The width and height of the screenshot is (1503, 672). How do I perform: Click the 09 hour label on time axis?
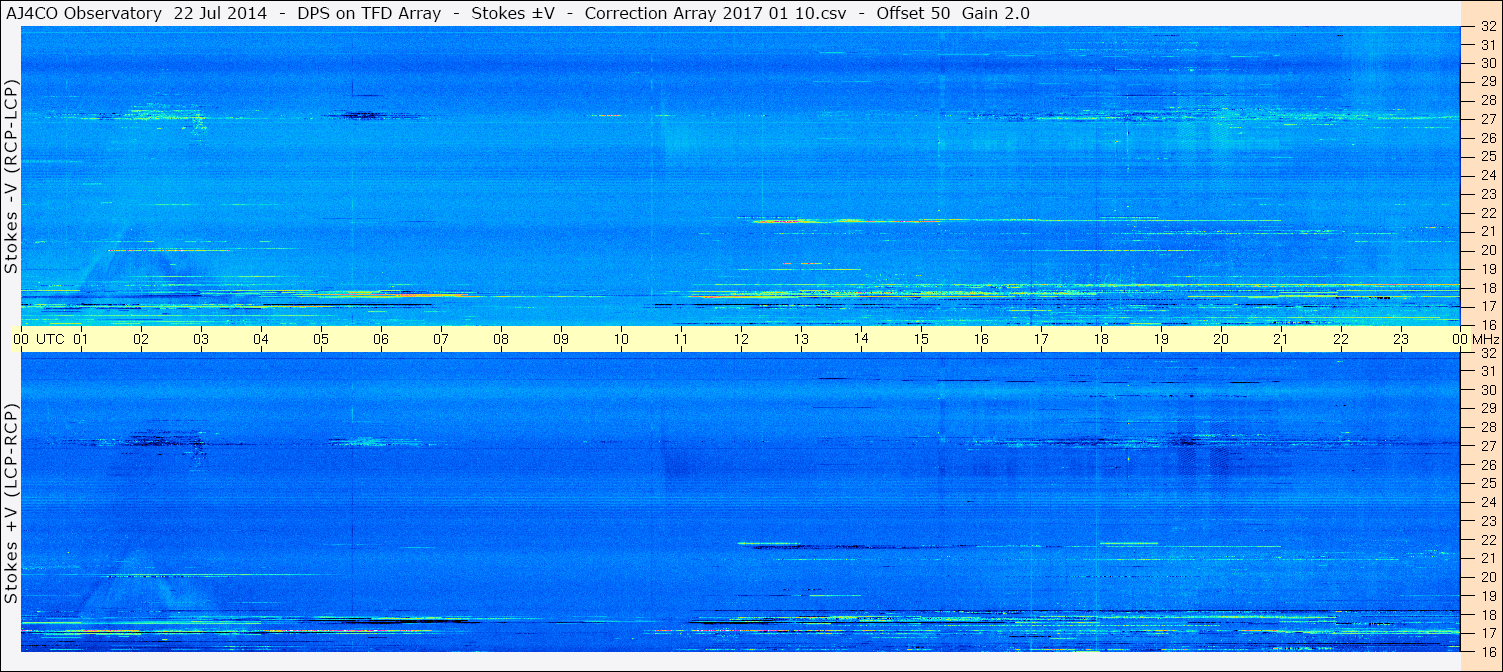[560, 339]
